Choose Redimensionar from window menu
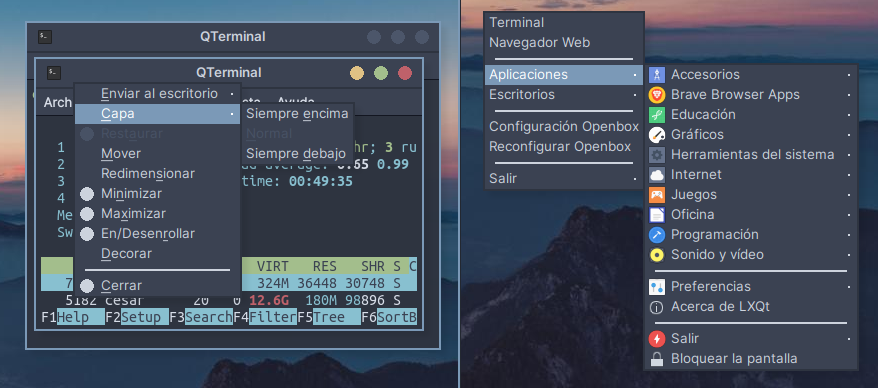878x388 pixels. click(158, 174)
